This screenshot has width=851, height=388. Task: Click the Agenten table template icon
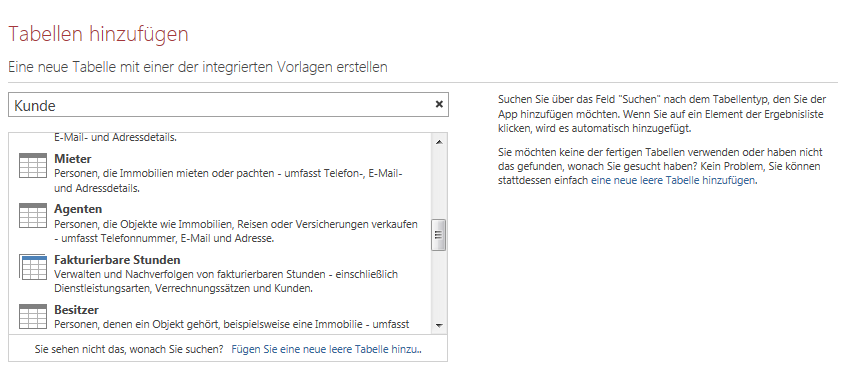[33, 215]
